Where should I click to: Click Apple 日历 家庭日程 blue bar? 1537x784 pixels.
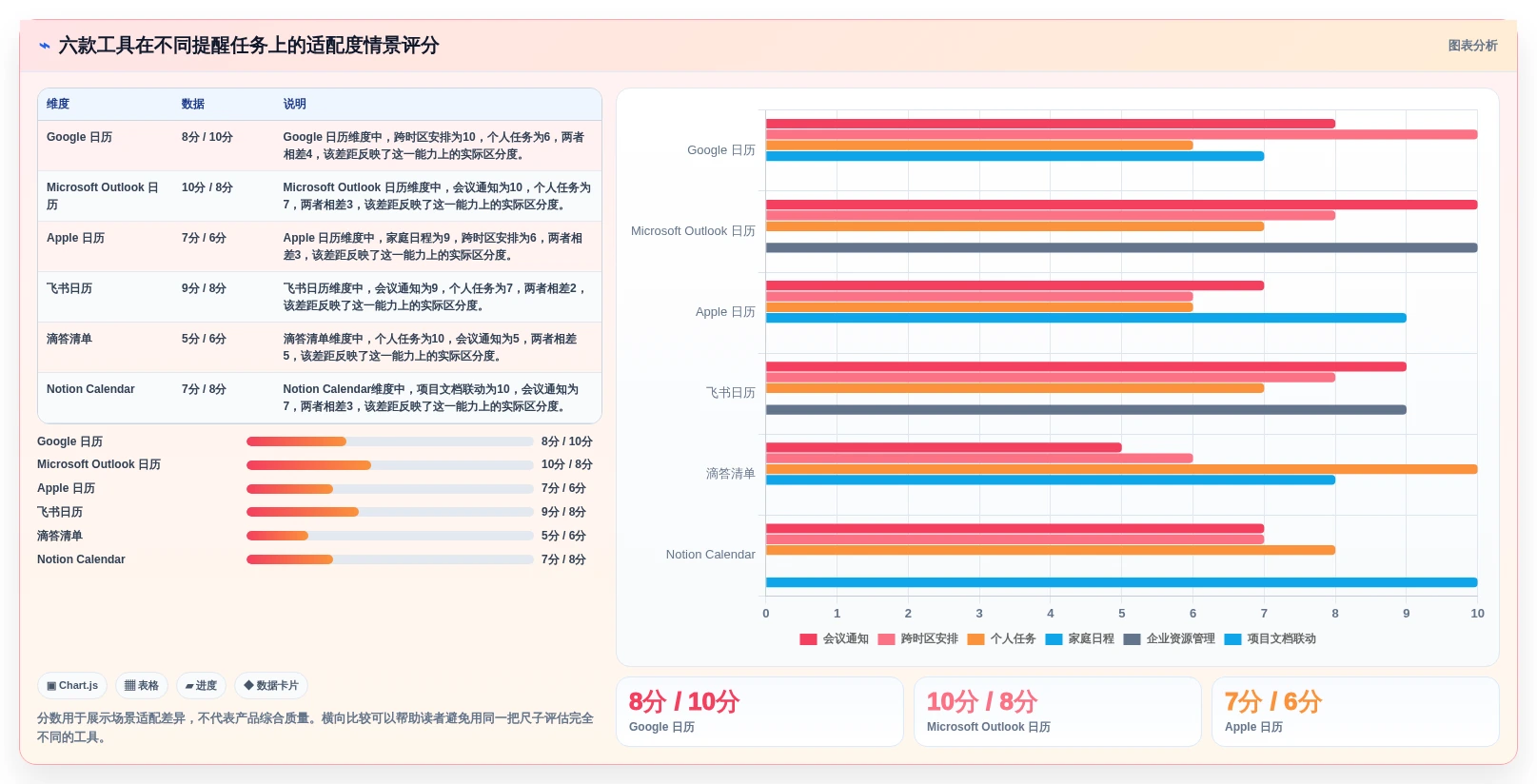pos(1086,318)
